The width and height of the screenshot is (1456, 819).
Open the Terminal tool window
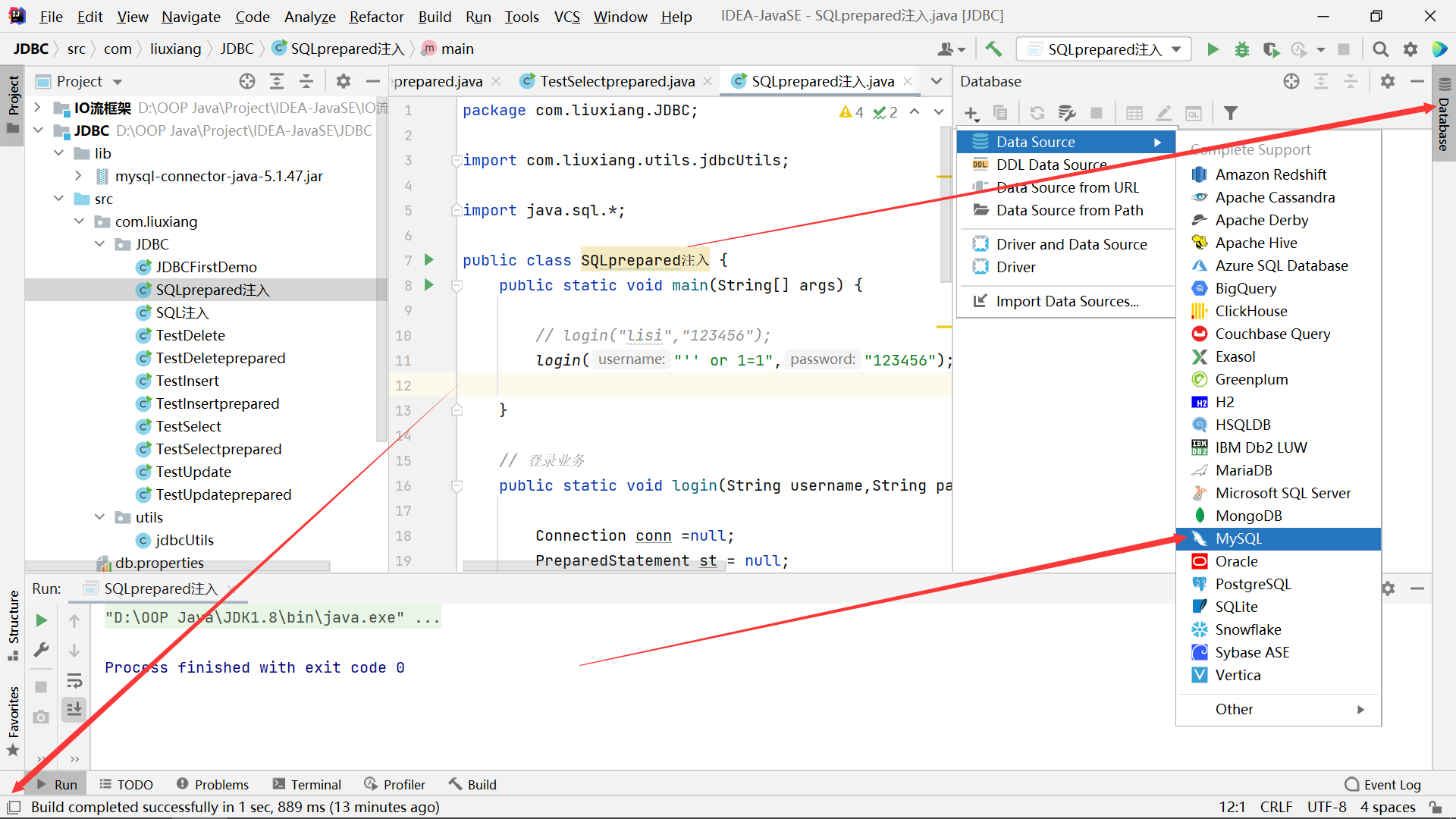(x=307, y=784)
